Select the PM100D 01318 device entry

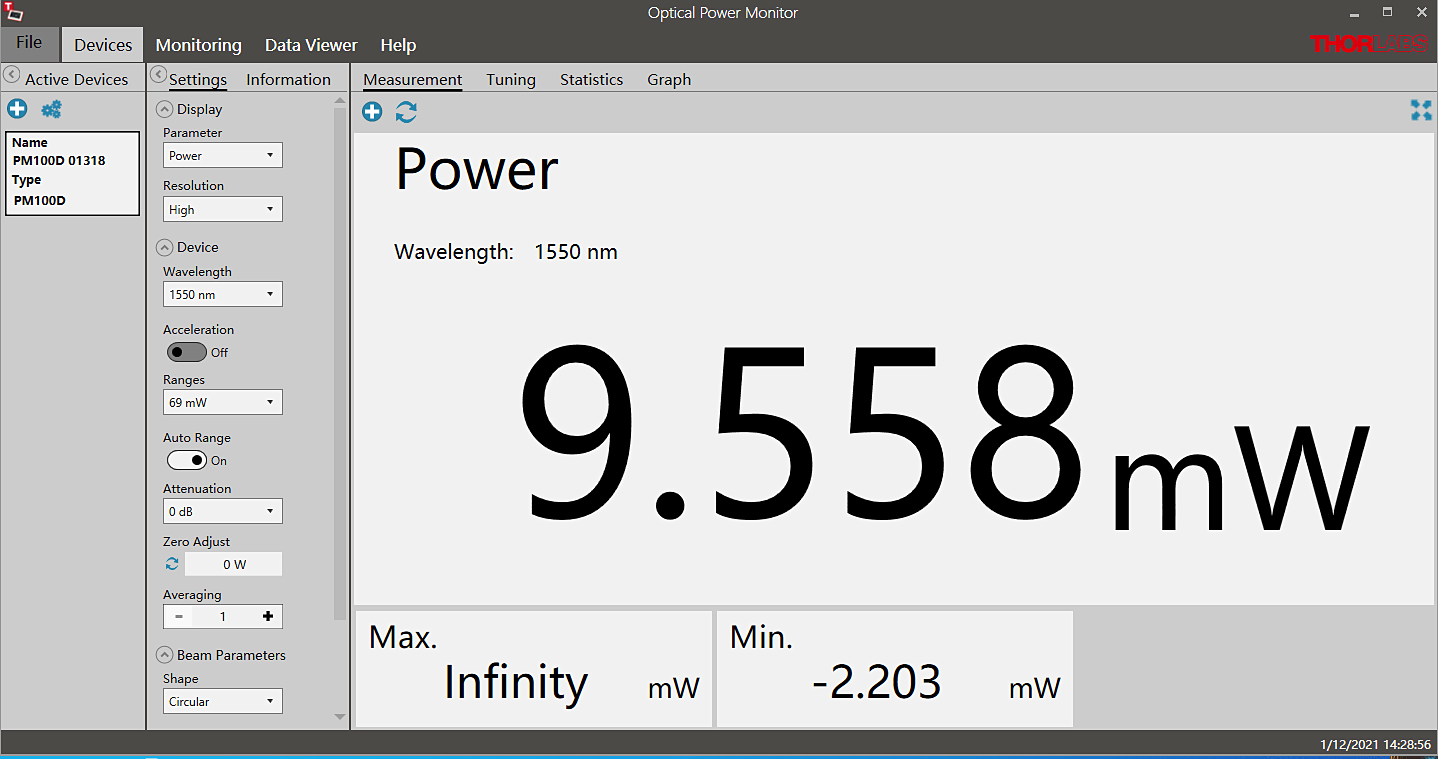(72, 173)
